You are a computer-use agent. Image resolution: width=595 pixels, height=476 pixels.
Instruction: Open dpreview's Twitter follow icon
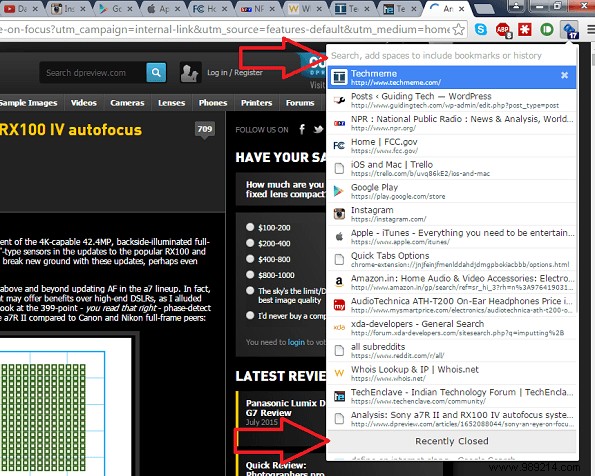(318, 129)
